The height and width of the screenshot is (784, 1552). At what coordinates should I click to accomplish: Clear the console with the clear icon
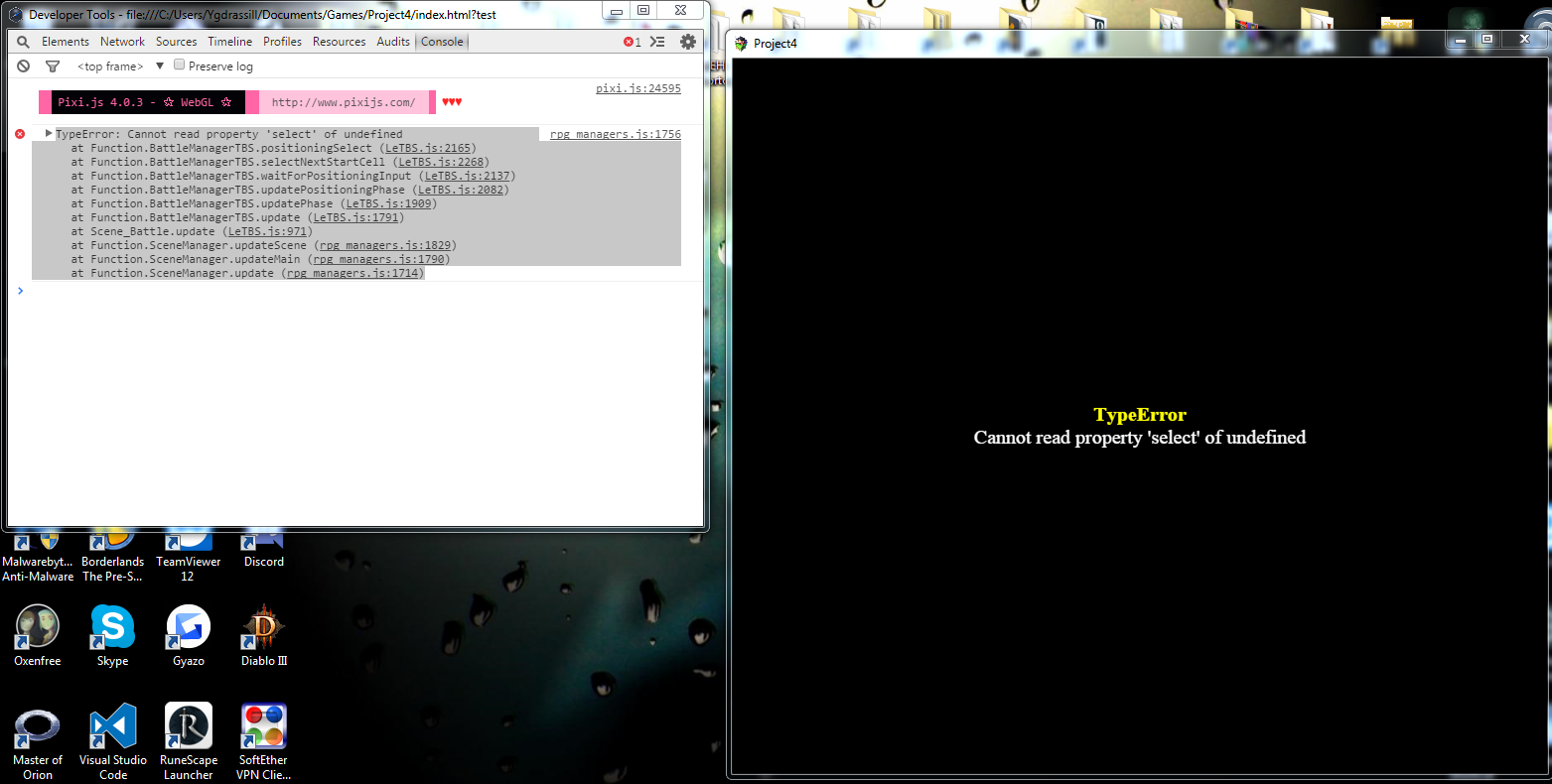(x=23, y=66)
